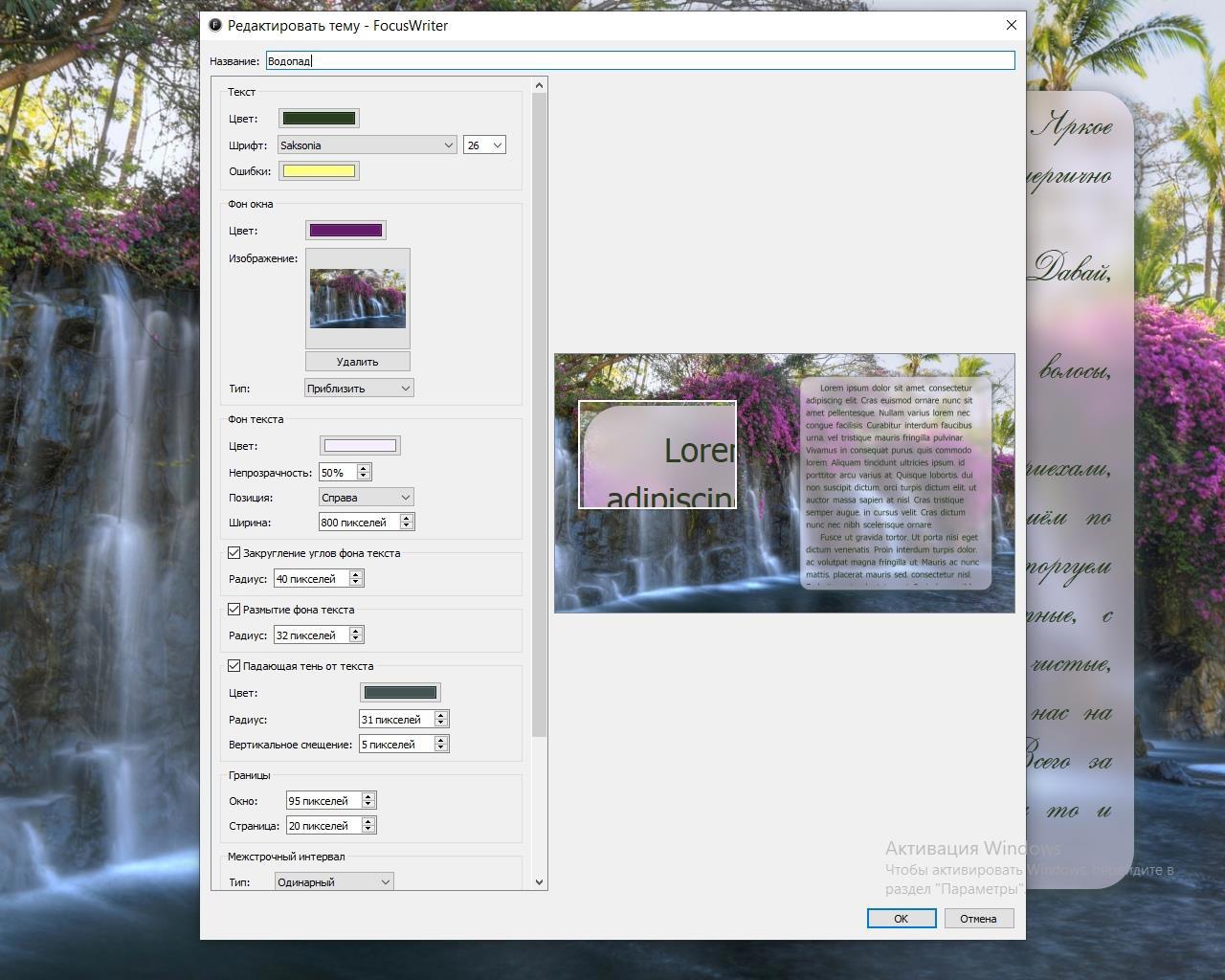The height and width of the screenshot is (980, 1225).
Task: Click the theme name input field
Action: 639,61
